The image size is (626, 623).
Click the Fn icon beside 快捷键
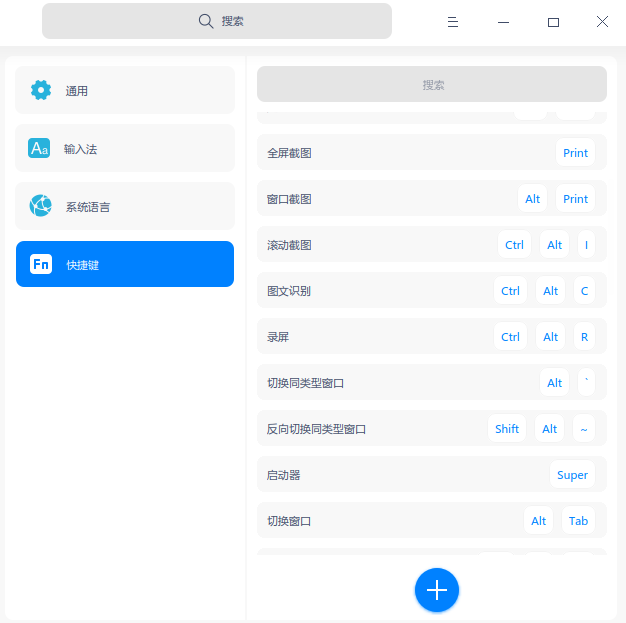41,264
